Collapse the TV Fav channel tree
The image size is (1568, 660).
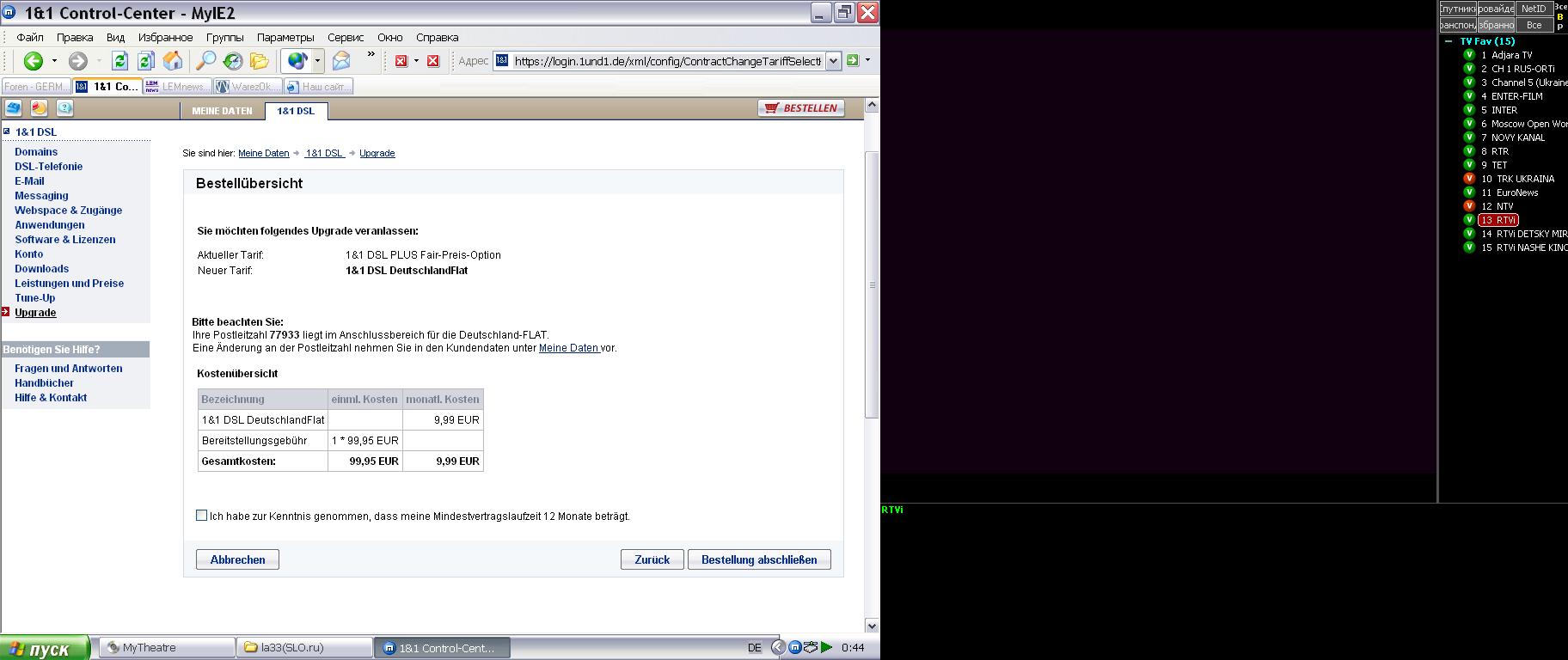1449,41
